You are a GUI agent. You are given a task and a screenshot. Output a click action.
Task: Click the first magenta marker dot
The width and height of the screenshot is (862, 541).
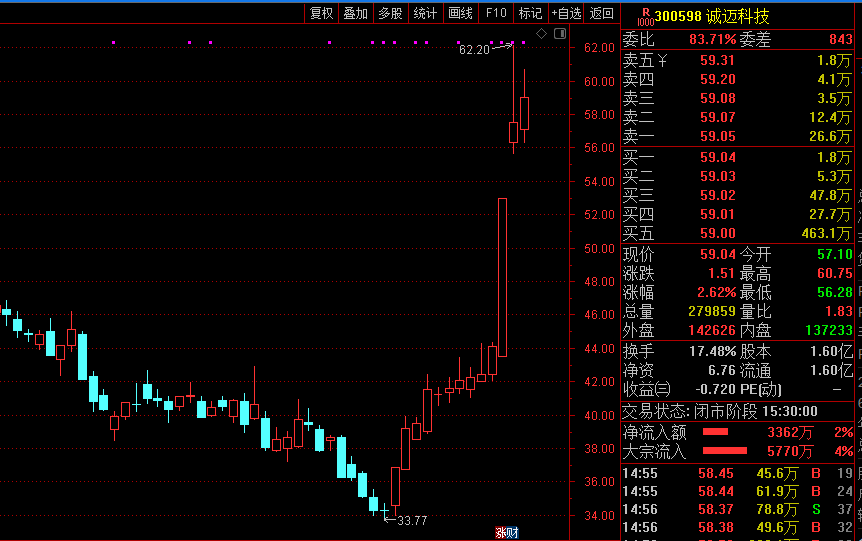coord(114,42)
